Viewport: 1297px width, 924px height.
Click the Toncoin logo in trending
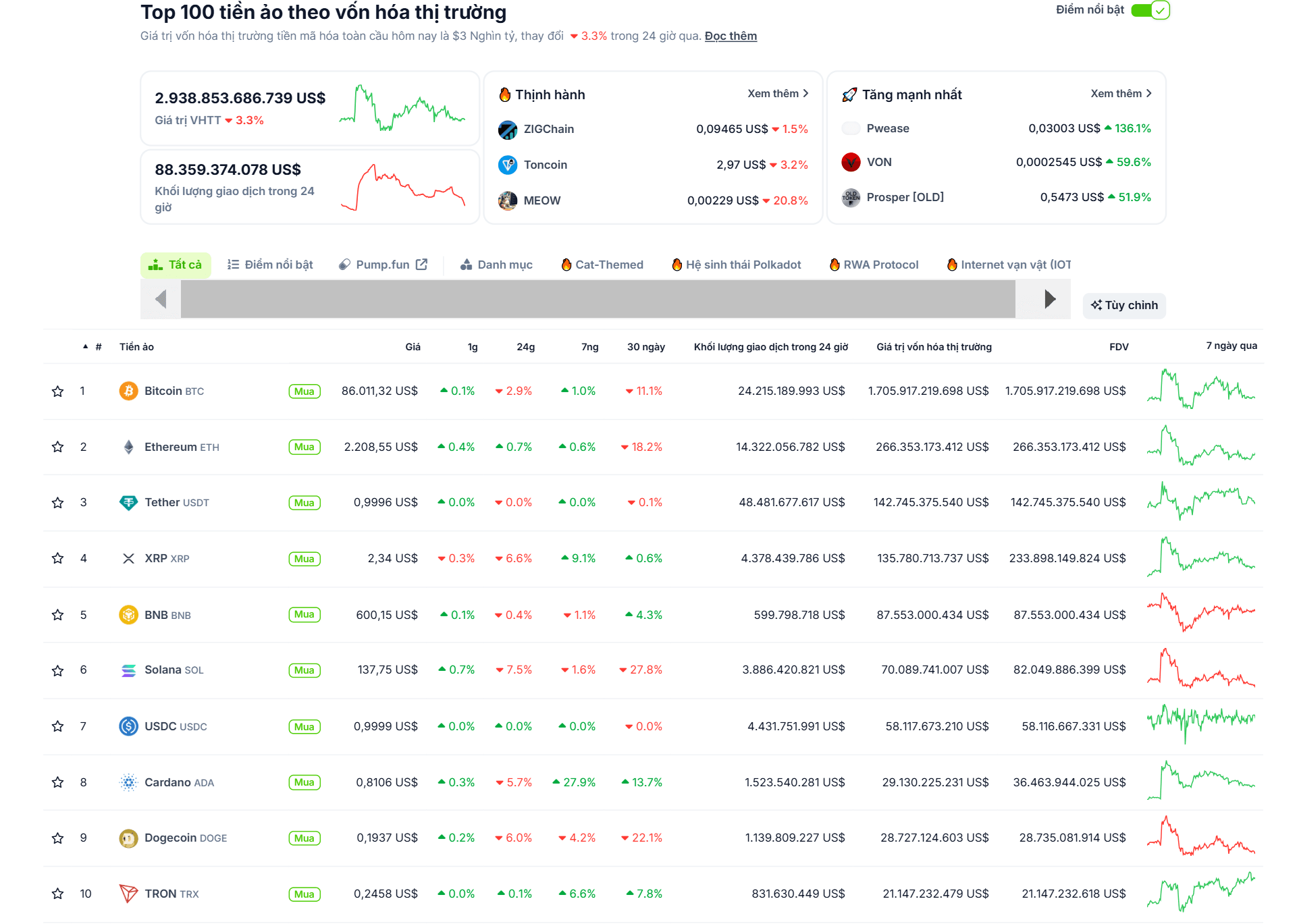508,165
